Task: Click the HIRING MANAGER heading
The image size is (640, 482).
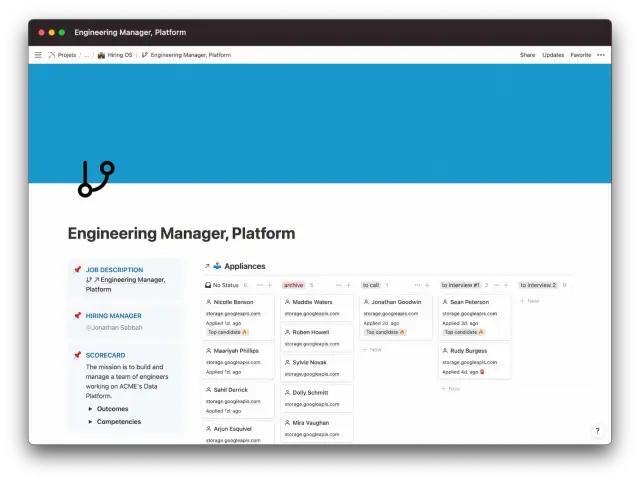Action: pos(113,315)
